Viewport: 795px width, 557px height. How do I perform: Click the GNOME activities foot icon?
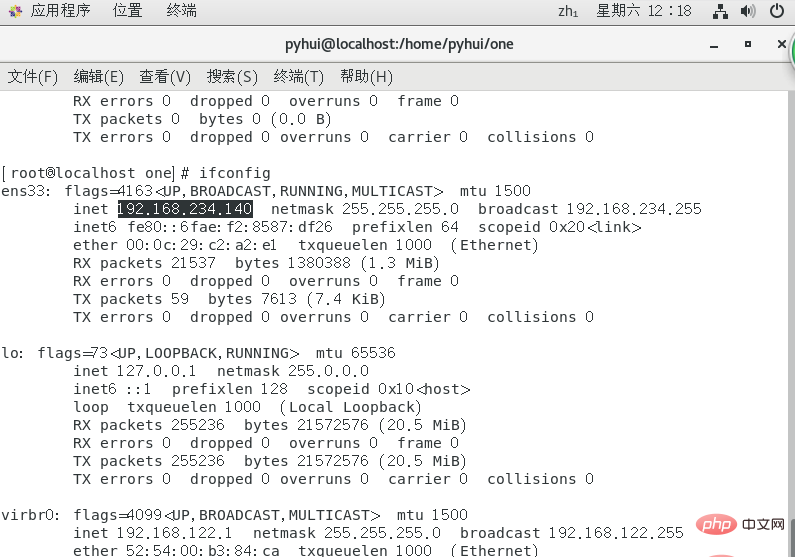[15, 11]
